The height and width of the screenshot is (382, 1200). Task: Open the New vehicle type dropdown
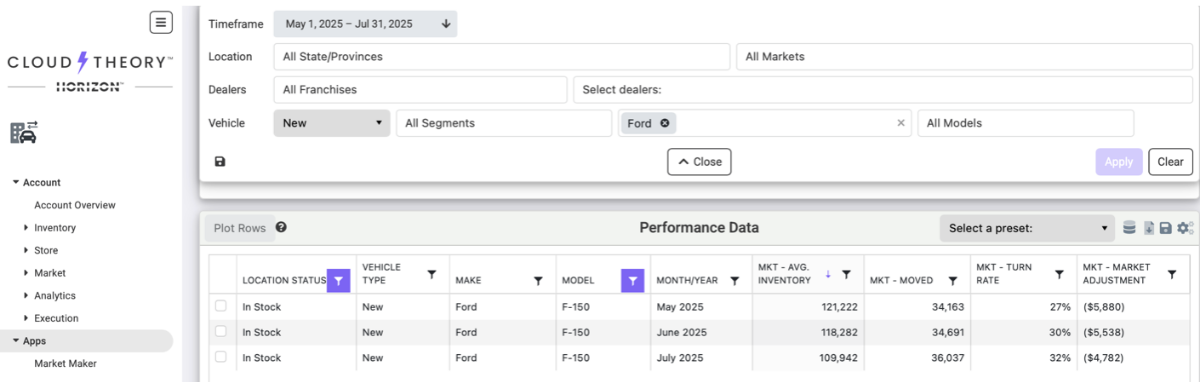(332, 123)
